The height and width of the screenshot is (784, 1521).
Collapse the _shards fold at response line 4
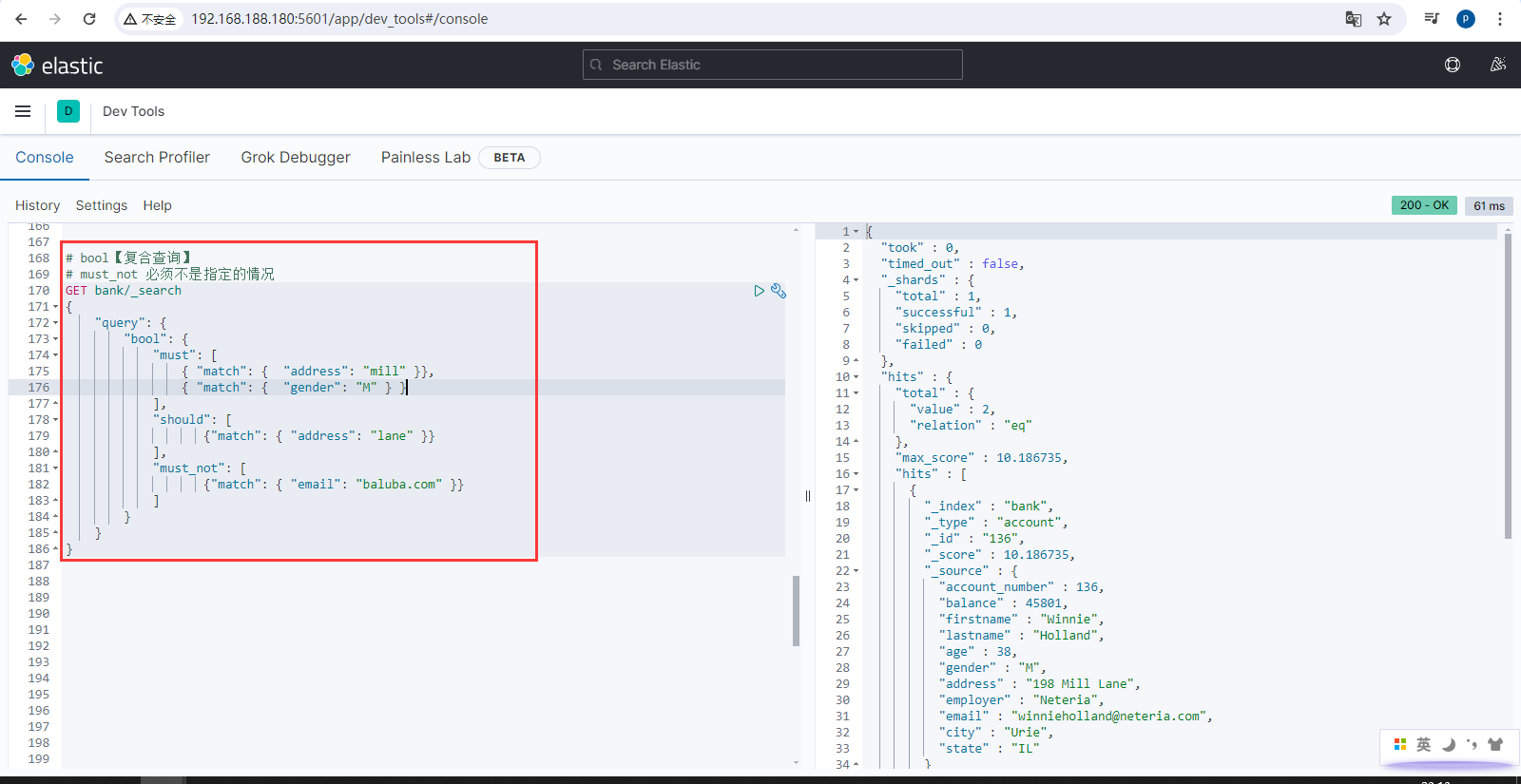pyautogui.click(x=856, y=280)
